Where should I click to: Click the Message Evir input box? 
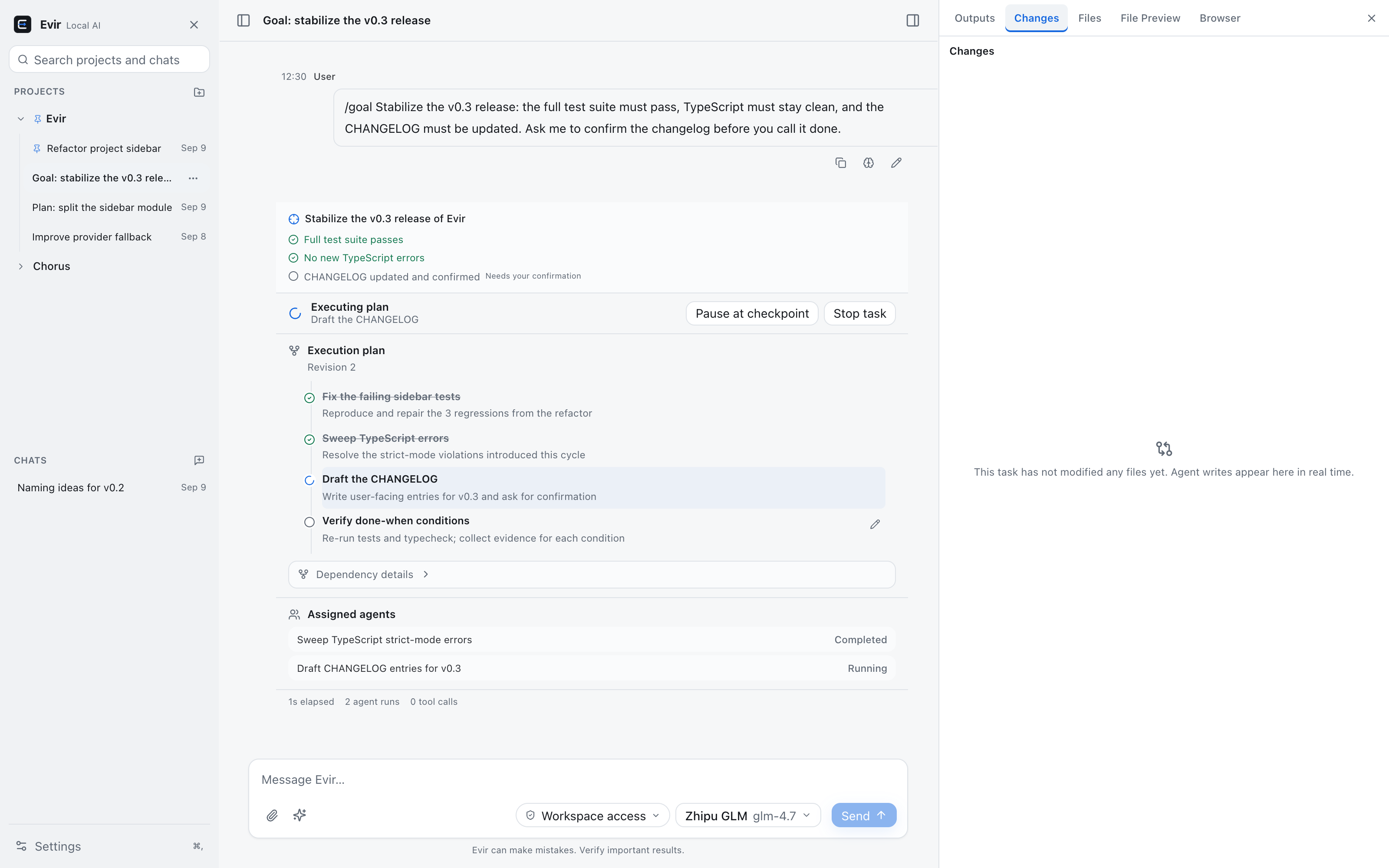tap(577, 779)
